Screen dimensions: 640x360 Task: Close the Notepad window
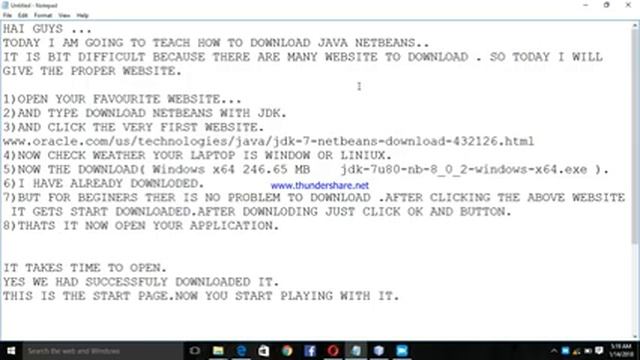628,5
